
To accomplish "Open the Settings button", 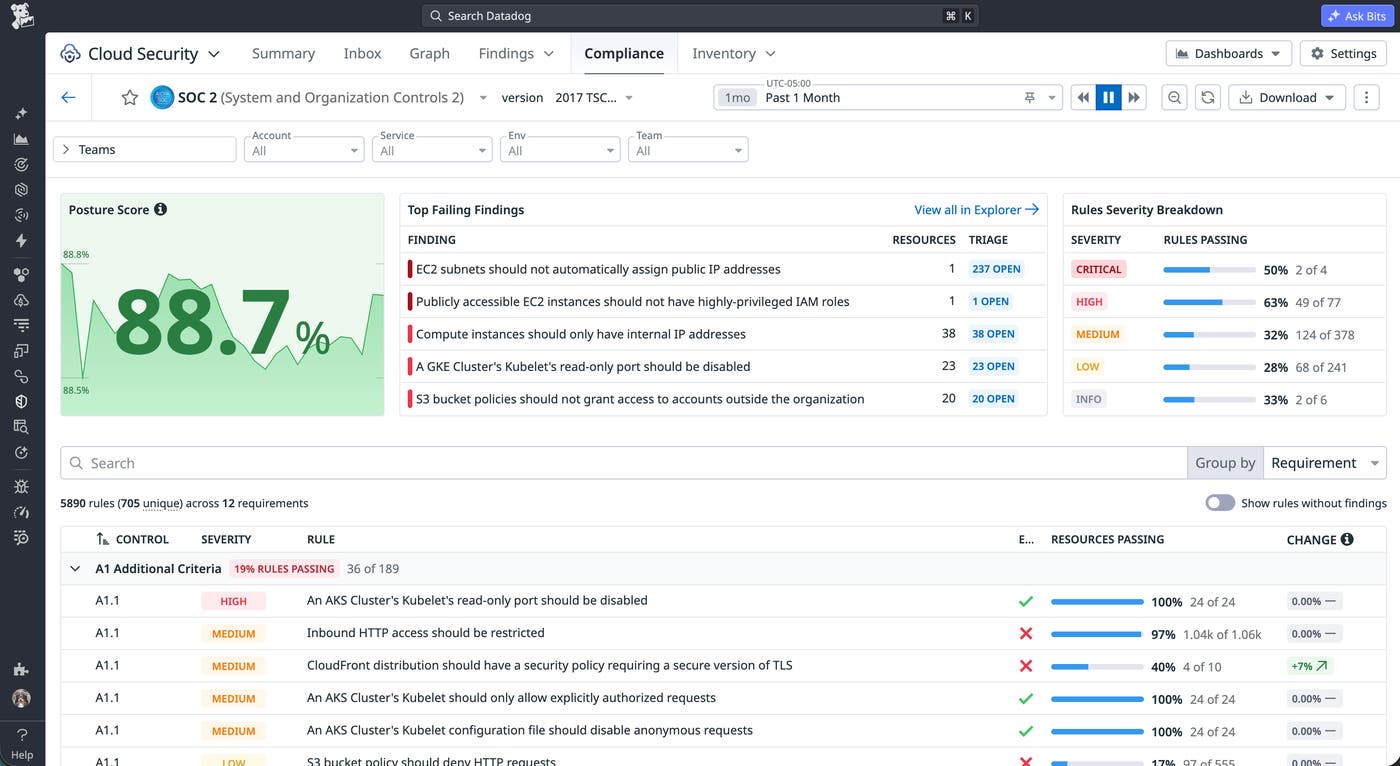I will 1343,53.
